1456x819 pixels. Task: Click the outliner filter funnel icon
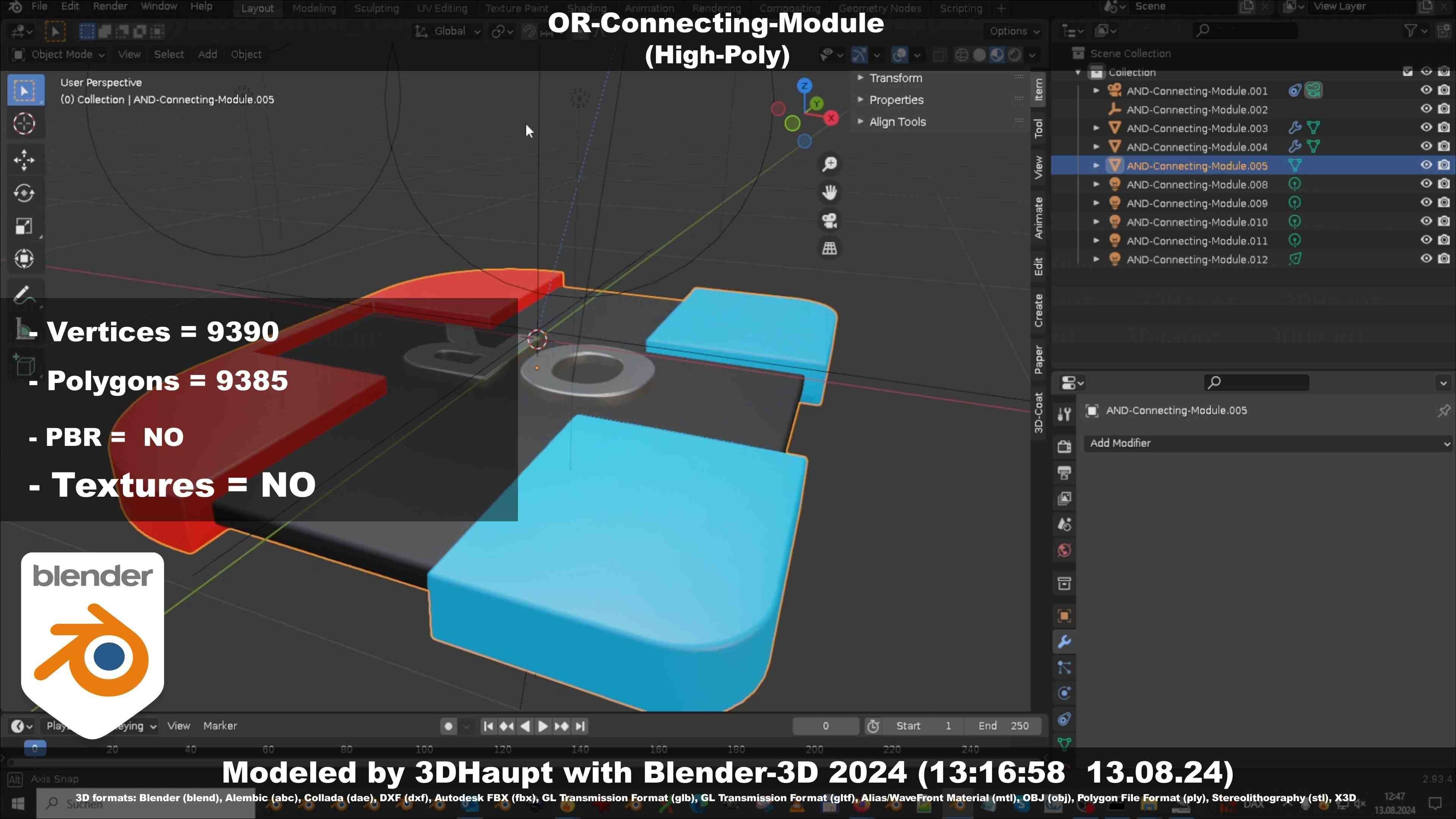1411,30
